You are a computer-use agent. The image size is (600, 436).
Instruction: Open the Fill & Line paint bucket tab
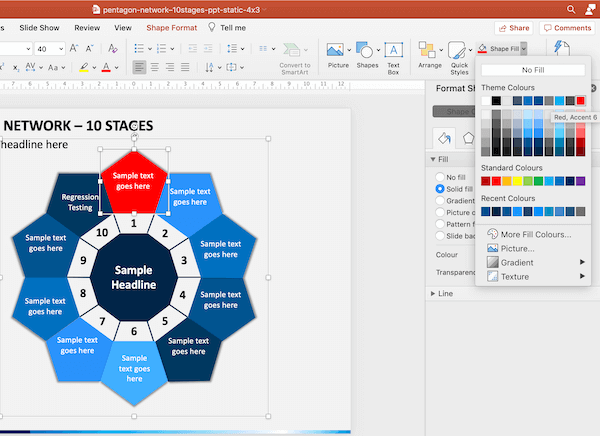coord(444,138)
